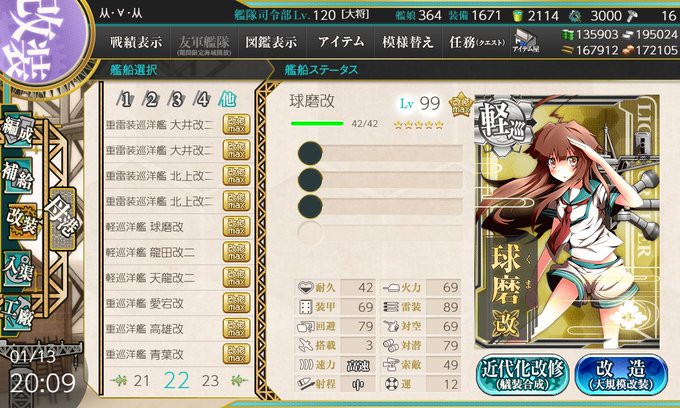This screenshot has width=680, height=408.
Task: Go to the 工廠 factory sidebar icon
Action: (18, 312)
